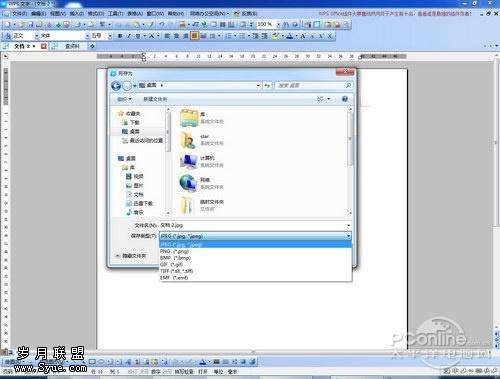Screen dimensions: 500x379
Task: Click the forward arrow in Save As dialog
Action: click(127, 86)
